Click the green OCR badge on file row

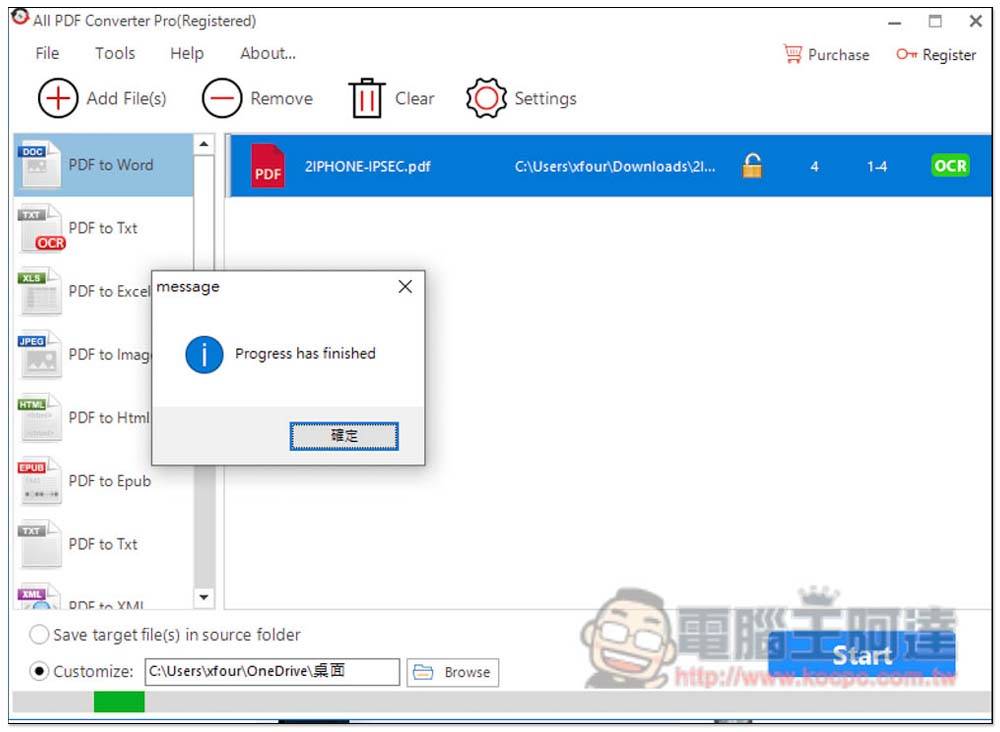949,166
